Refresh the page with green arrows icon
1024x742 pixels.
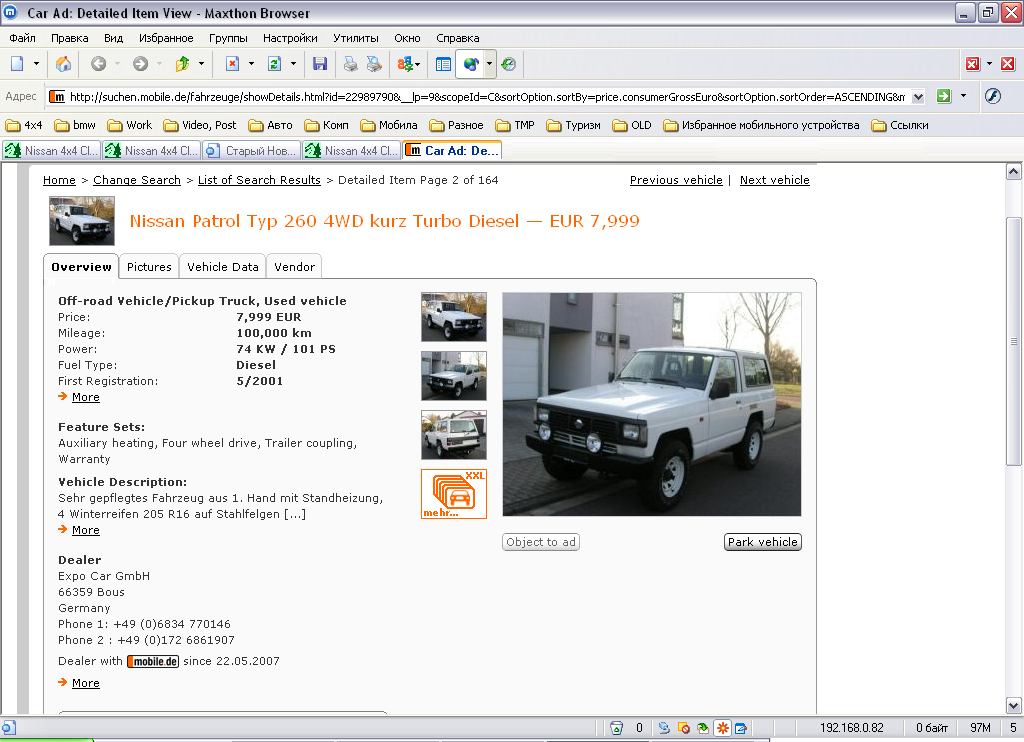[274, 63]
